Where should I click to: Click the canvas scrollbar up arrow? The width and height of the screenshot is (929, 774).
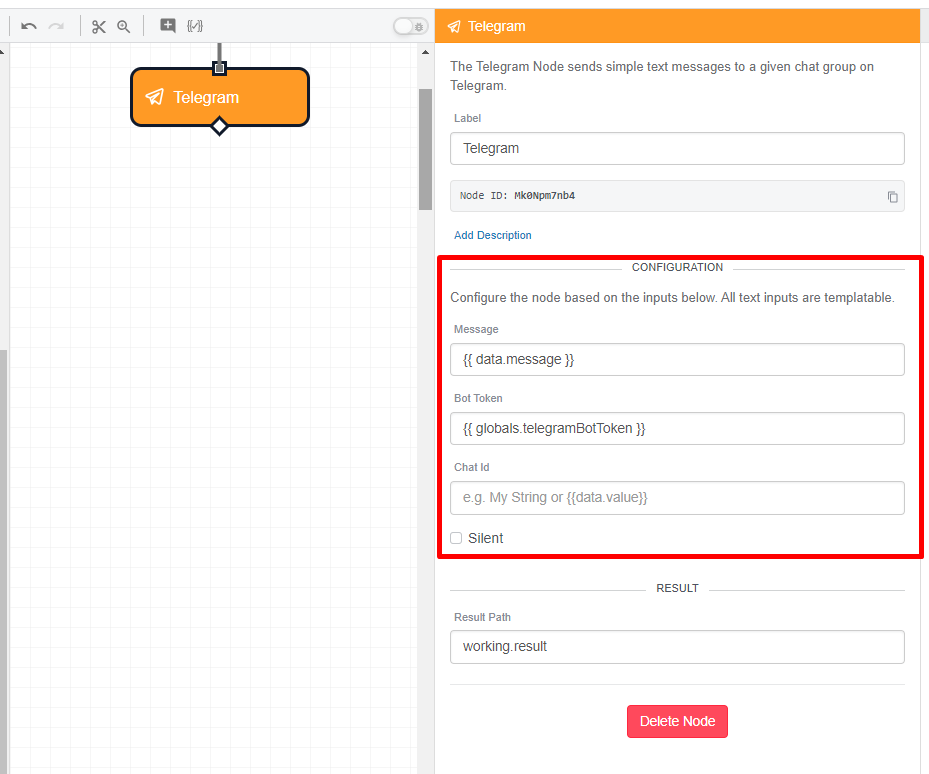pyautogui.click(x=425, y=52)
